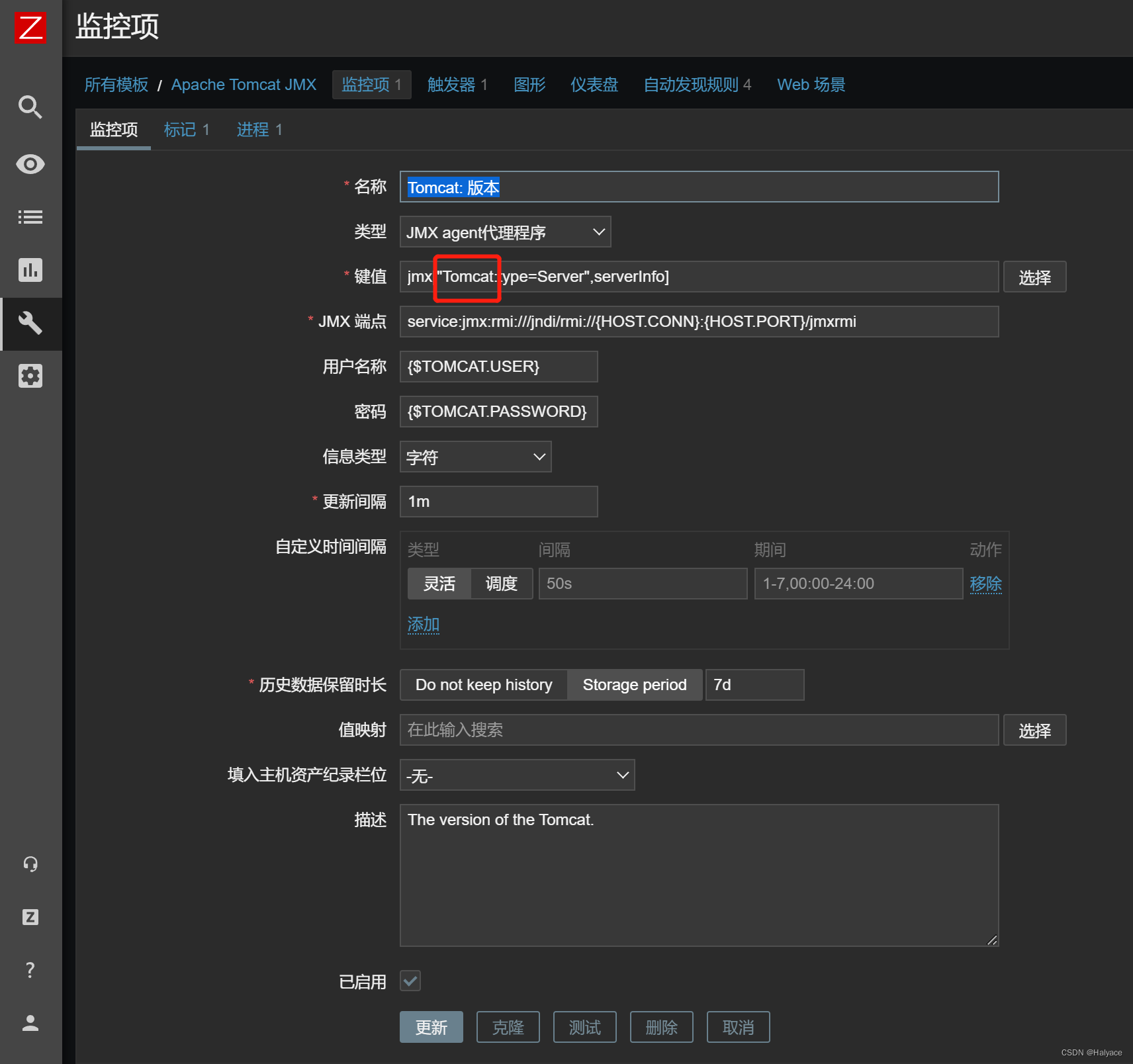Switch to the 进程 preprocessing tab
The width and height of the screenshot is (1133, 1064).
pyautogui.click(x=259, y=130)
